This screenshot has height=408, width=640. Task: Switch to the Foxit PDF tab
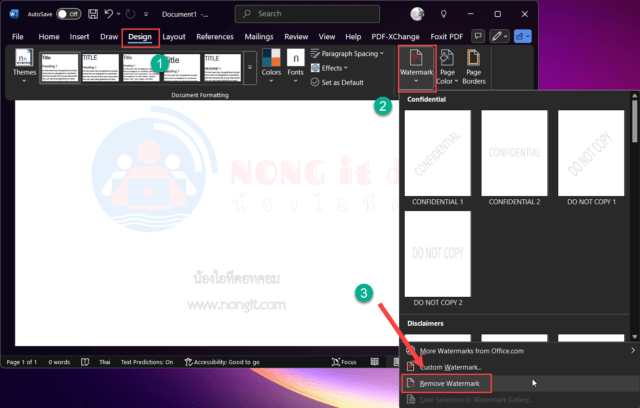coord(447,37)
